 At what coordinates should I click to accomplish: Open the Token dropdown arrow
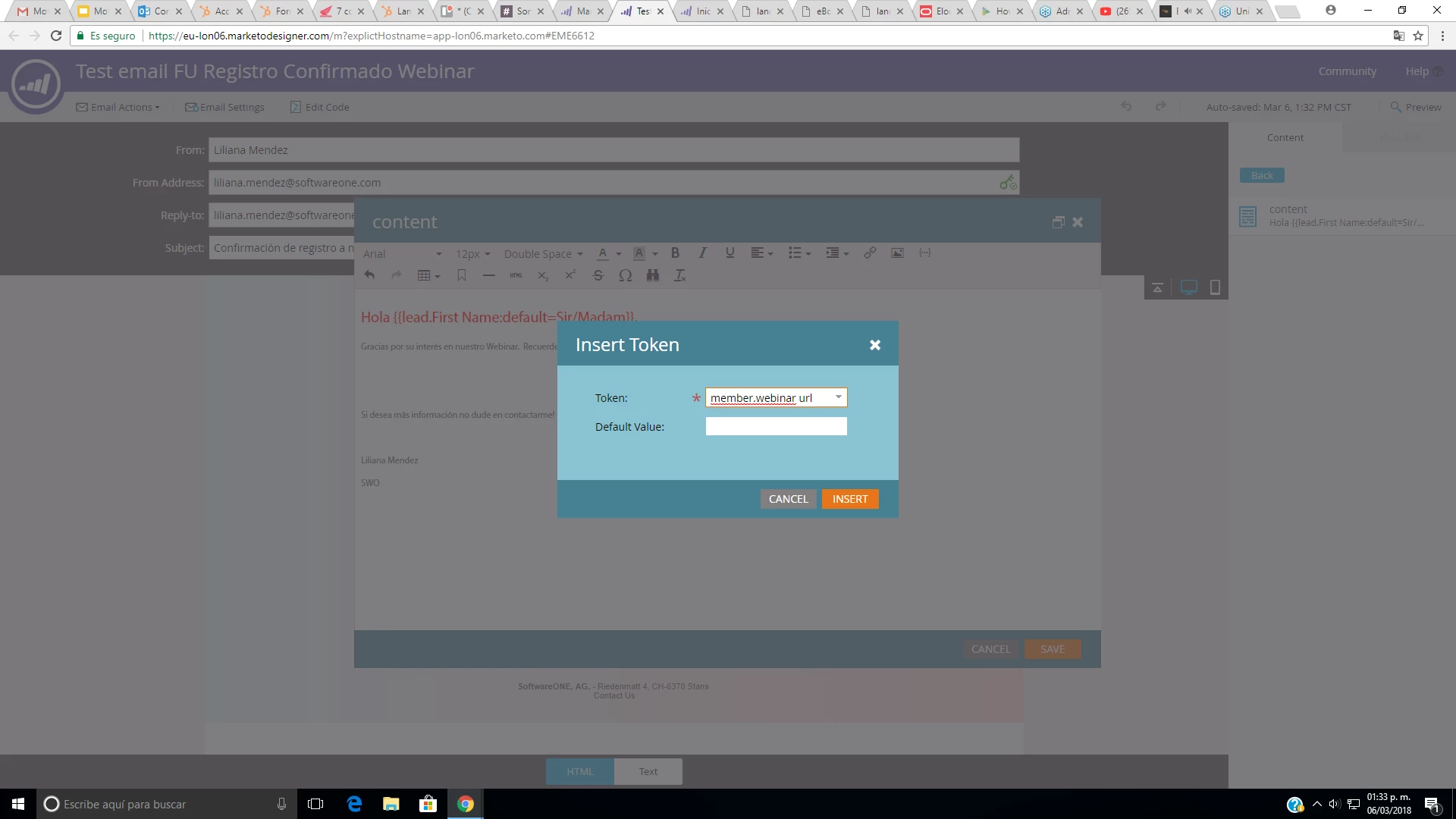point(838,397)
